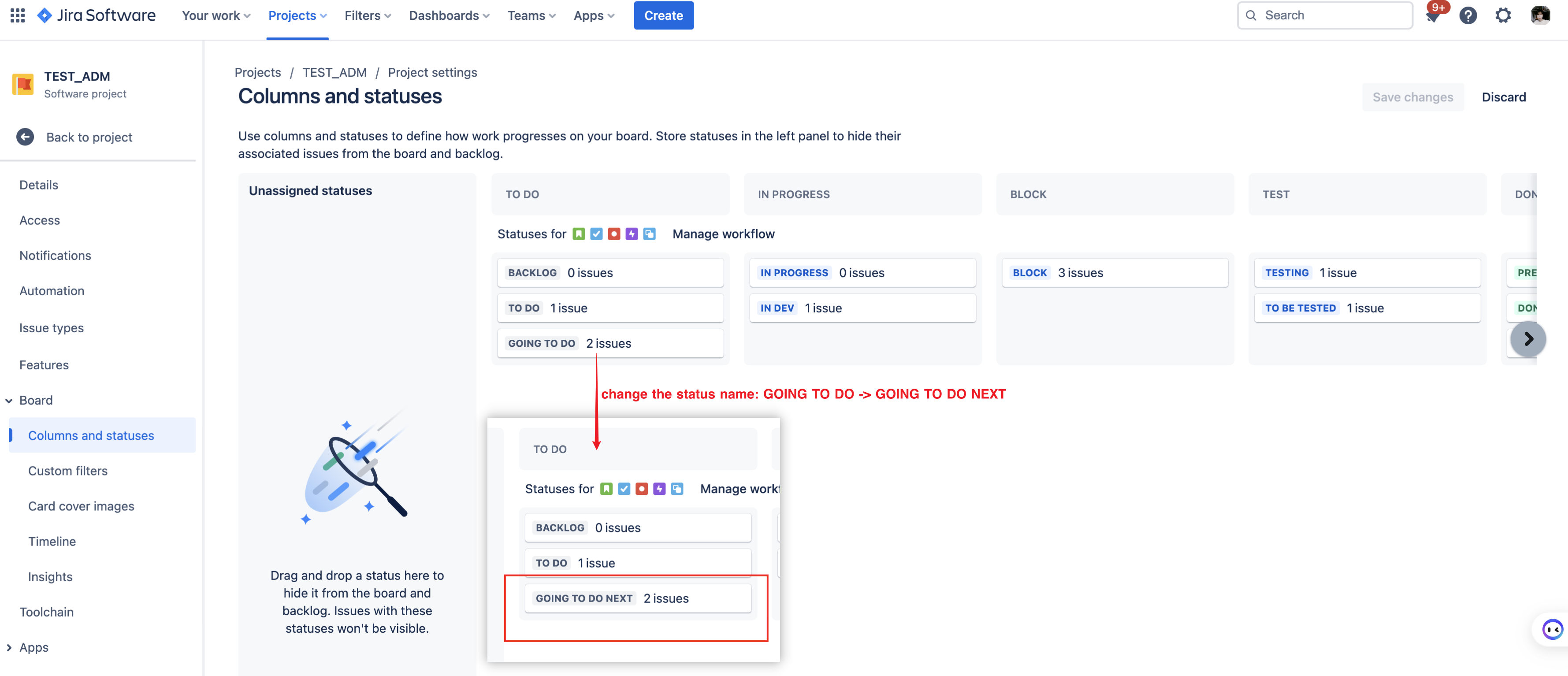Click the TEST_ADM project name in sidebar
The width and height of the screenshot is (1568, 676).
click(77, 77)
